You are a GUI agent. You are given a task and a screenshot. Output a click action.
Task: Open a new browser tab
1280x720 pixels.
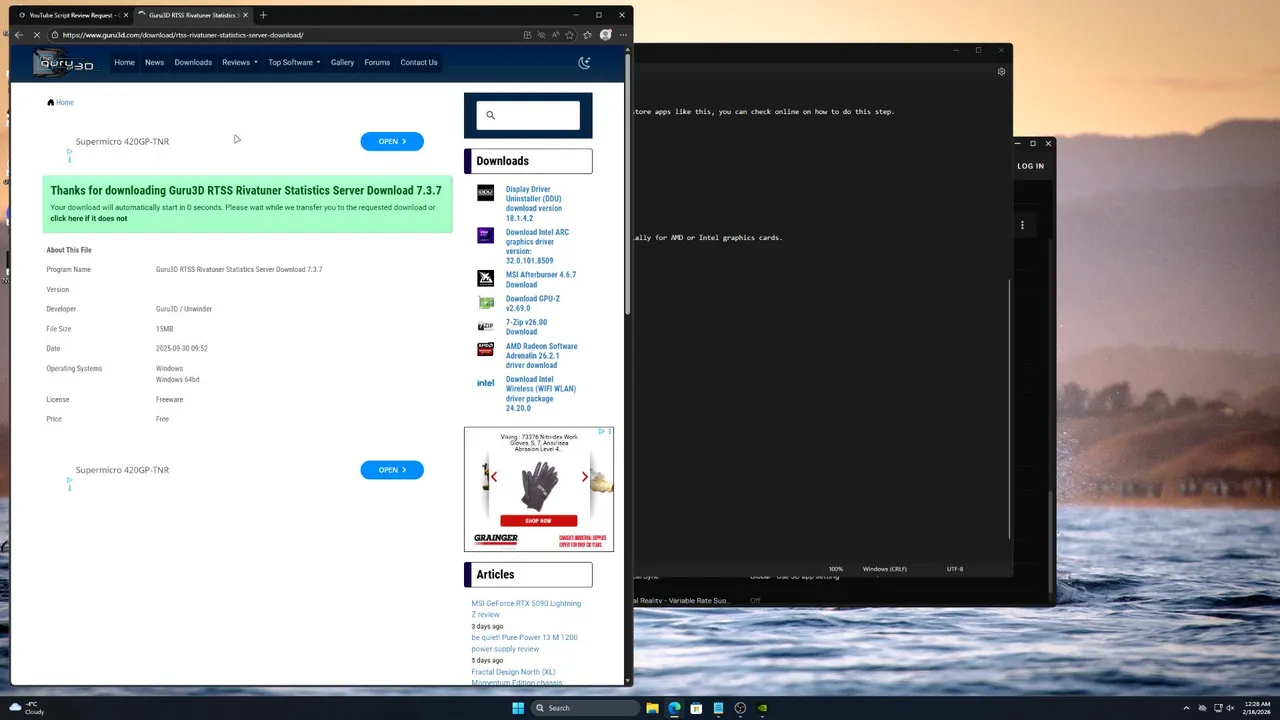[263, 15]
